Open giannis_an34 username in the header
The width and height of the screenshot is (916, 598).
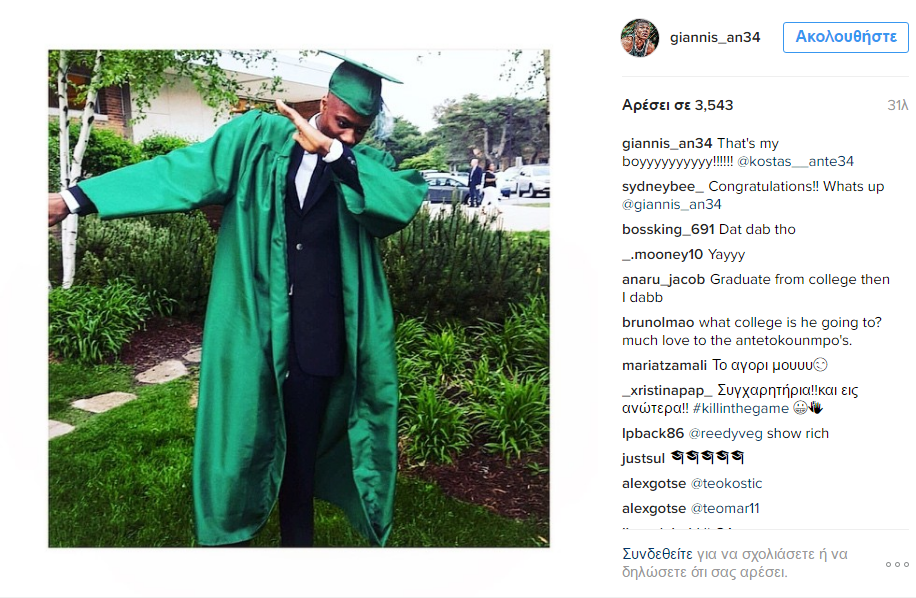click(715, 37)
